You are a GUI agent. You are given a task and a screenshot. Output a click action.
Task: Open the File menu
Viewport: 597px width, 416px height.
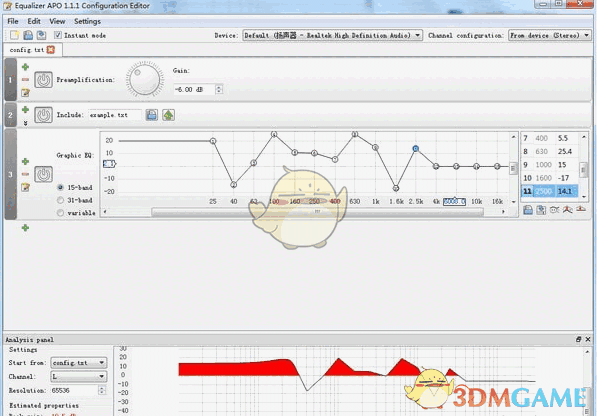click(13, 21)
